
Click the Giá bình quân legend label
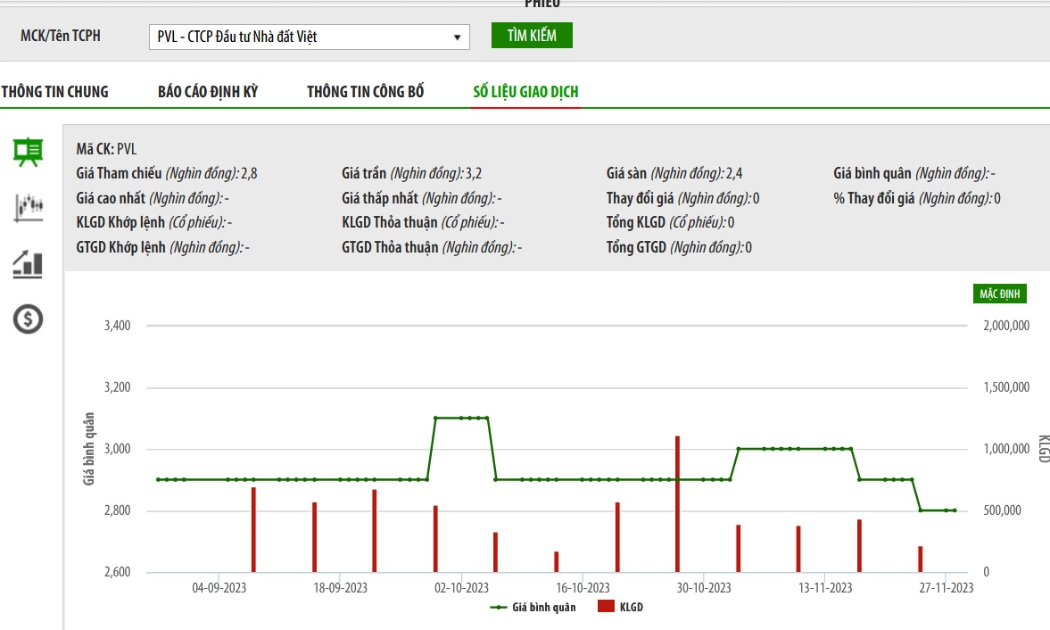544,607
